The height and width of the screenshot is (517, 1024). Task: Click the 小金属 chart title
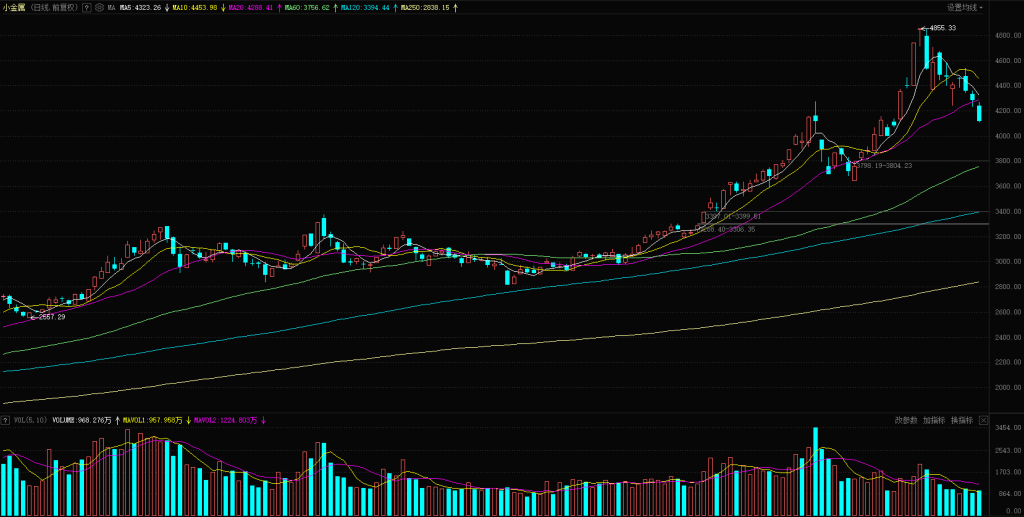[x=14, y=7]
